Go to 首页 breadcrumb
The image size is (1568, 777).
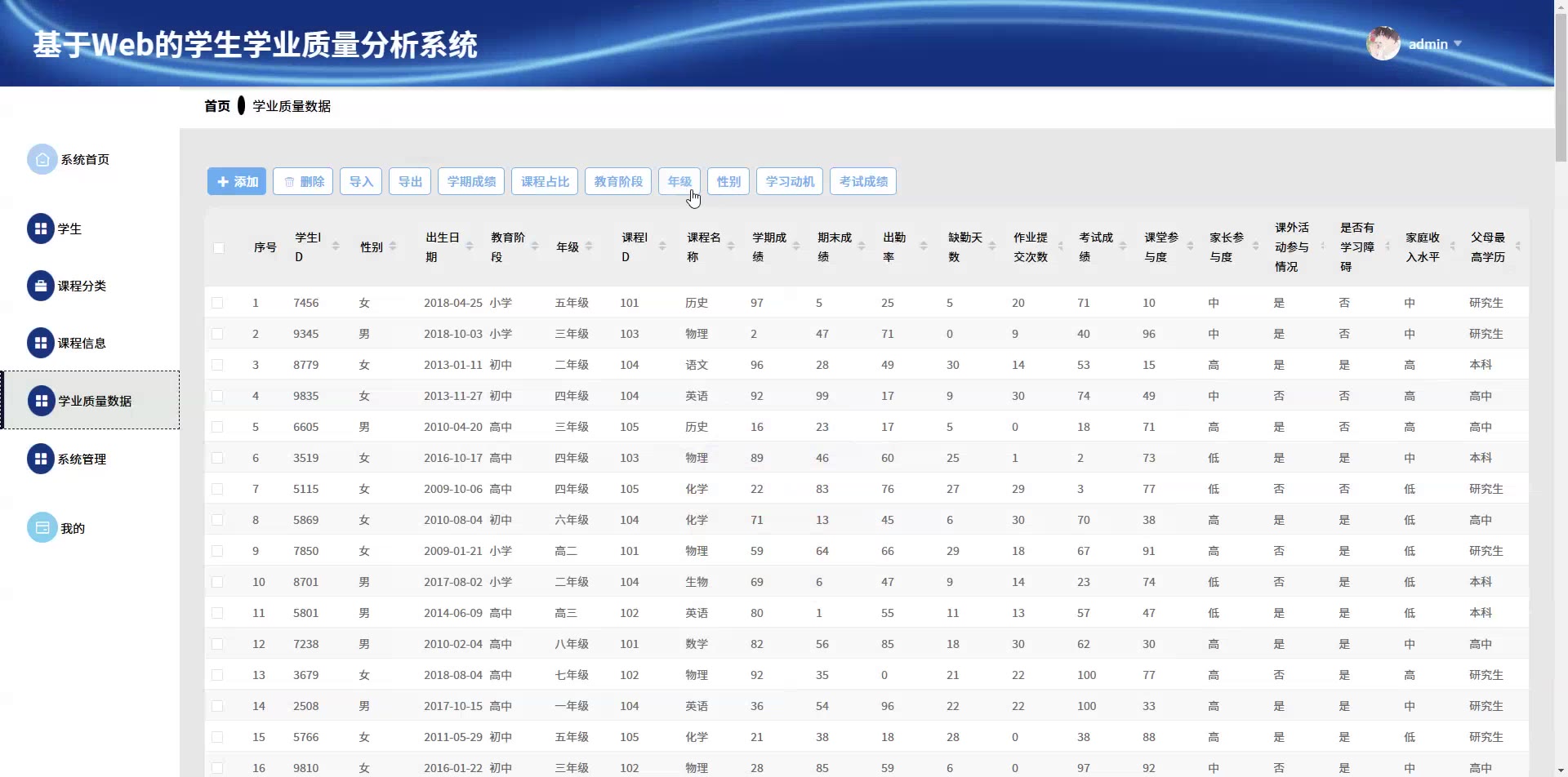(216, 106)
